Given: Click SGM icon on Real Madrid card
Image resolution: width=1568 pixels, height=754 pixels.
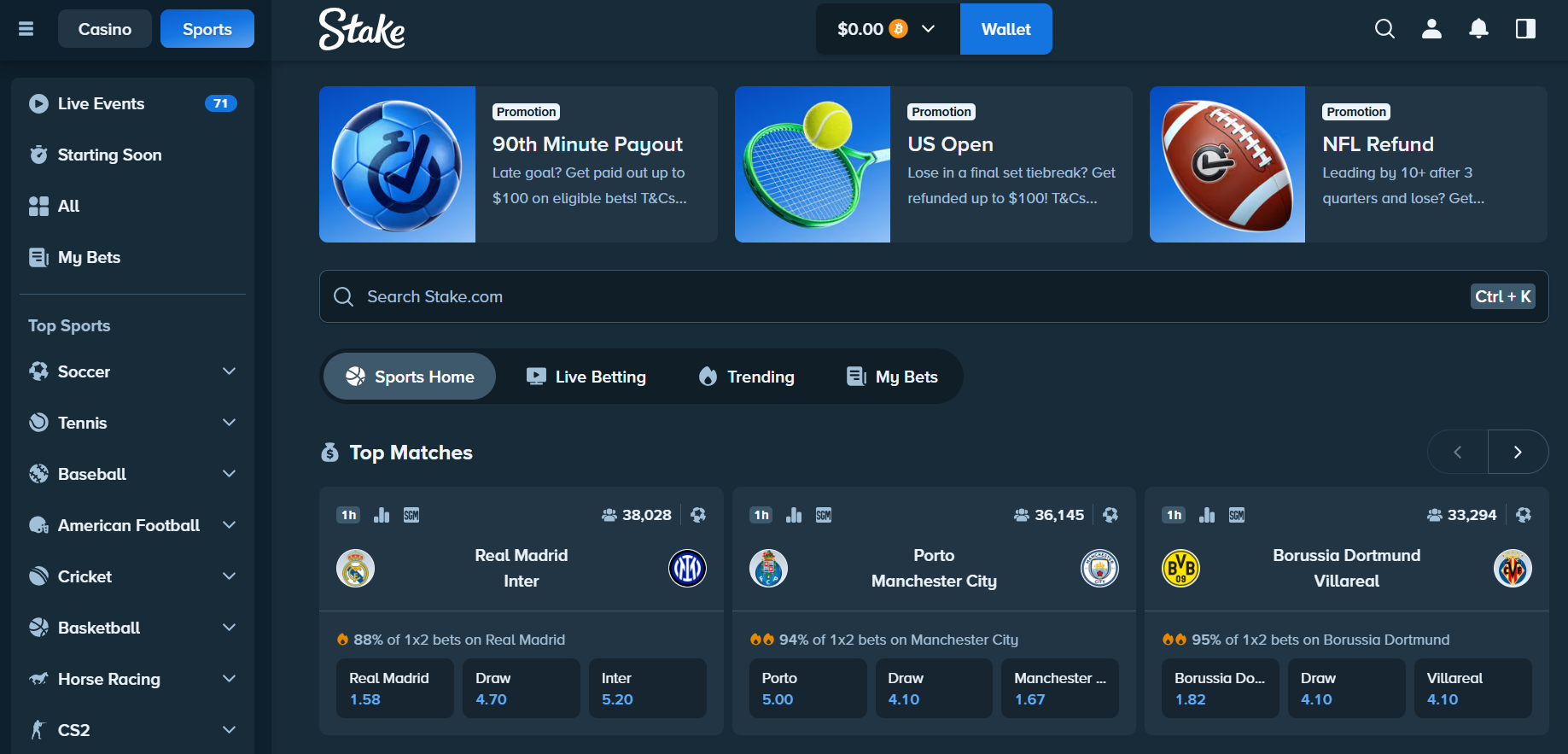Looking at the screenshot, I should (411, 515).
